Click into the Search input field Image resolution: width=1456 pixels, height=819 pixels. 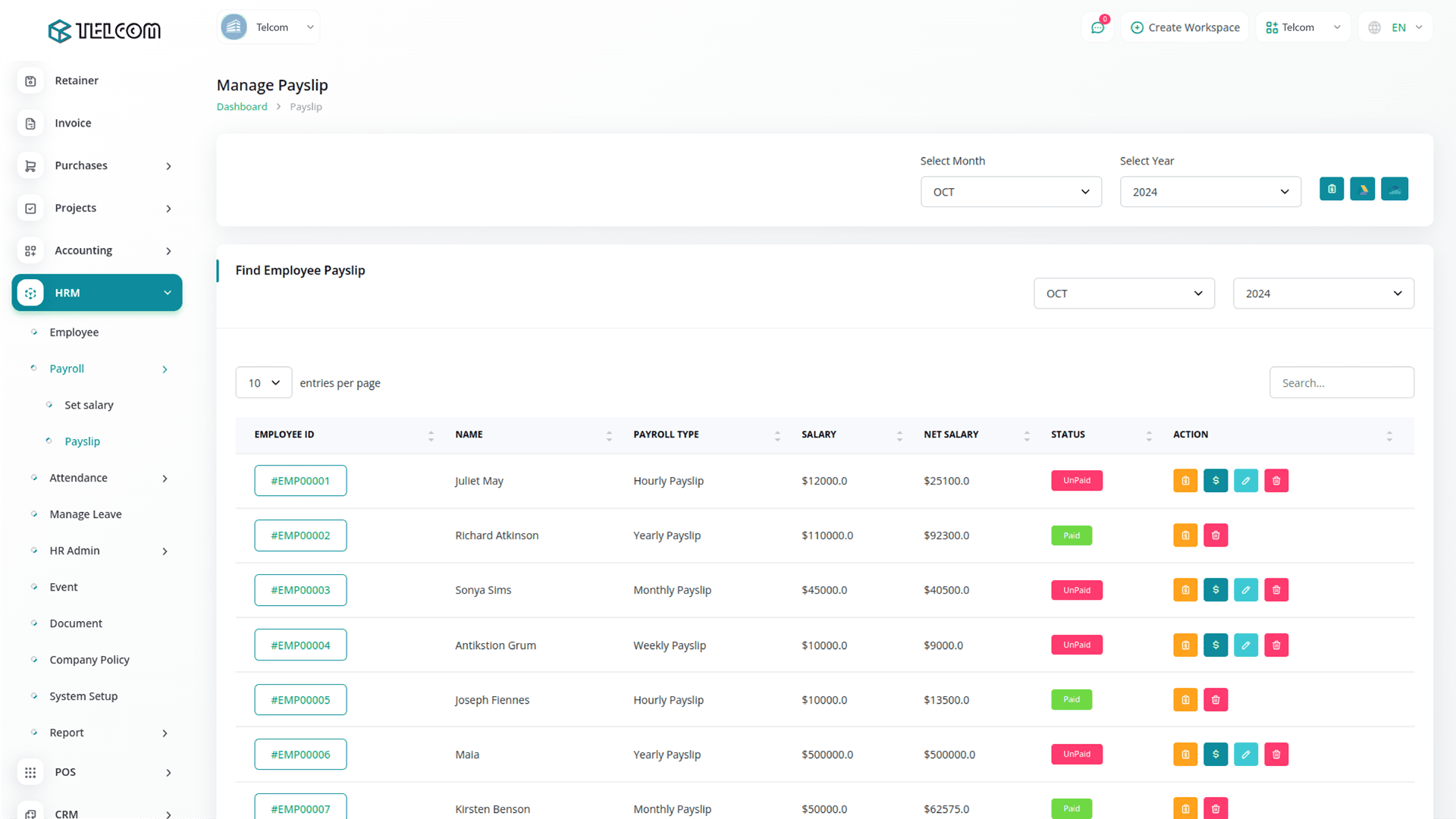click(x=1341, y=383)
